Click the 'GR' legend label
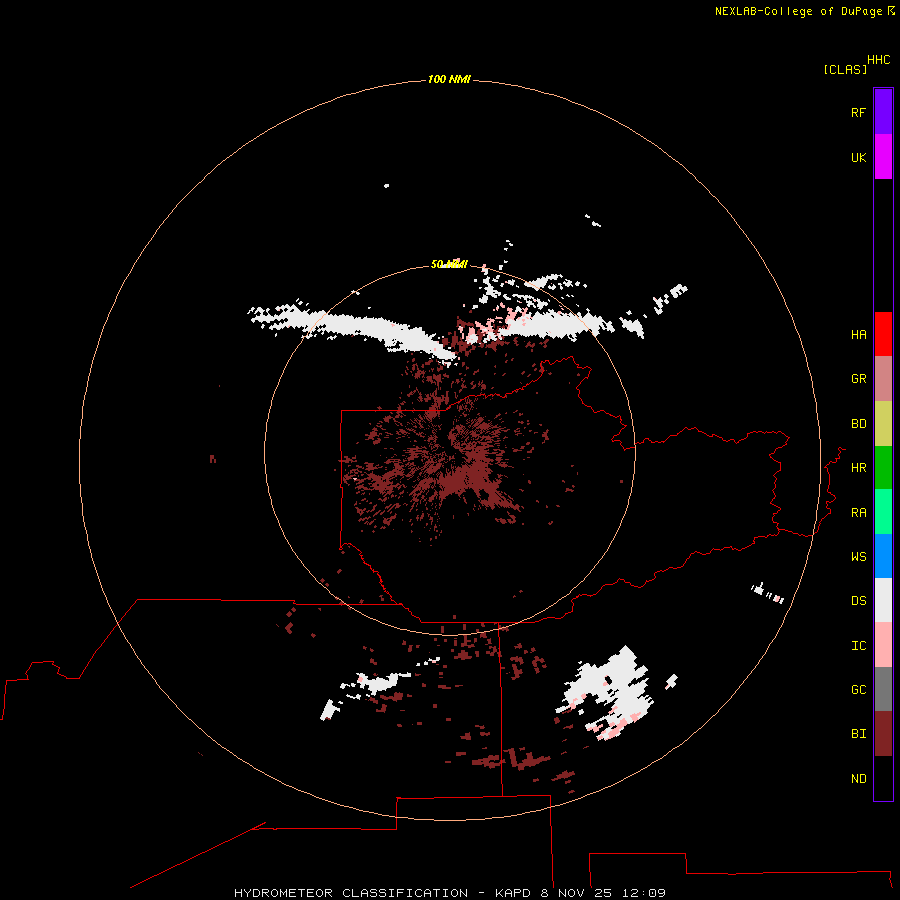This screenshot has width=900, height=900. (858, 379)
